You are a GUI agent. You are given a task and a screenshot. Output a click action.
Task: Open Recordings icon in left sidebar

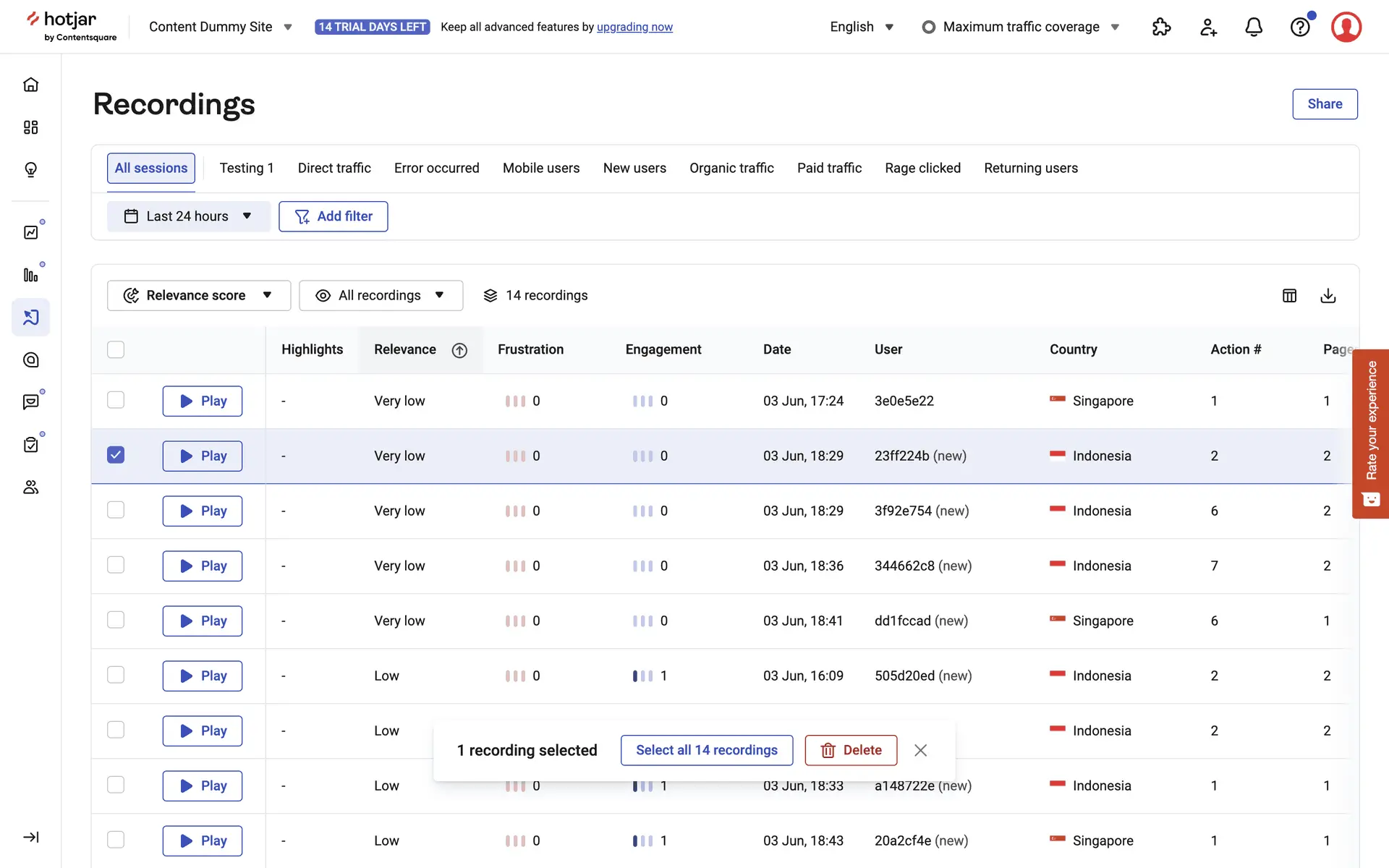tap(30, 318)
